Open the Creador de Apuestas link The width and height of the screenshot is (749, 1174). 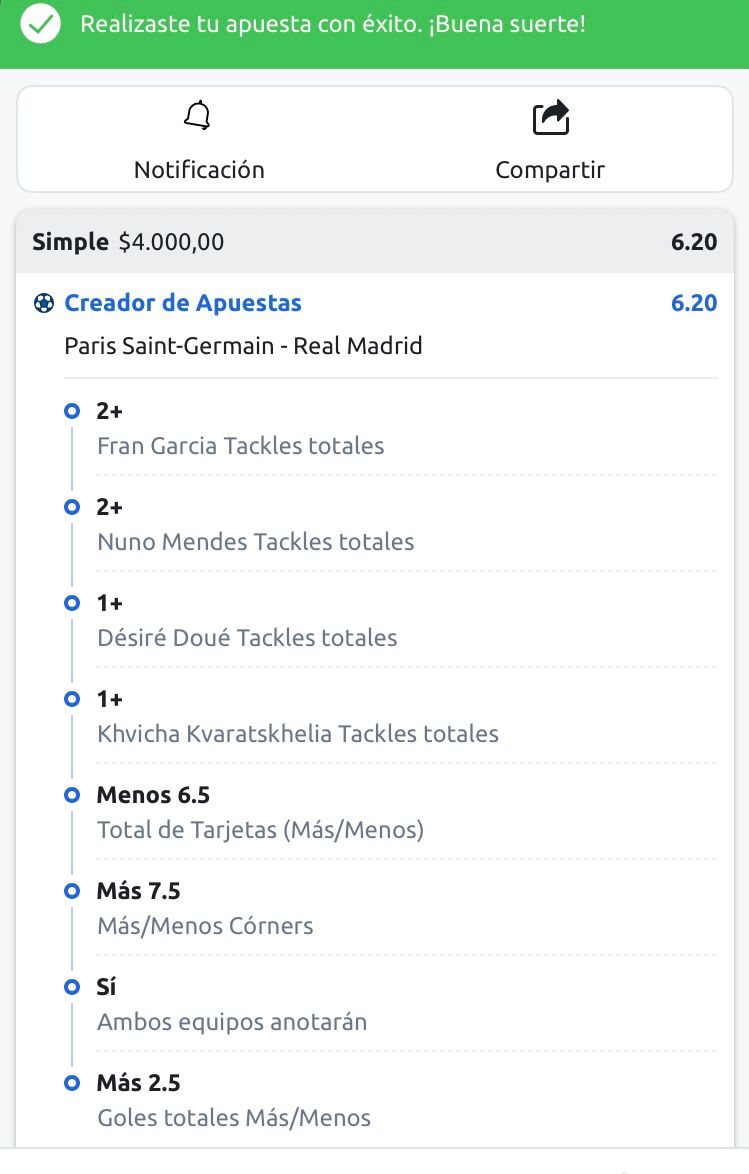(x=183, y=303)
